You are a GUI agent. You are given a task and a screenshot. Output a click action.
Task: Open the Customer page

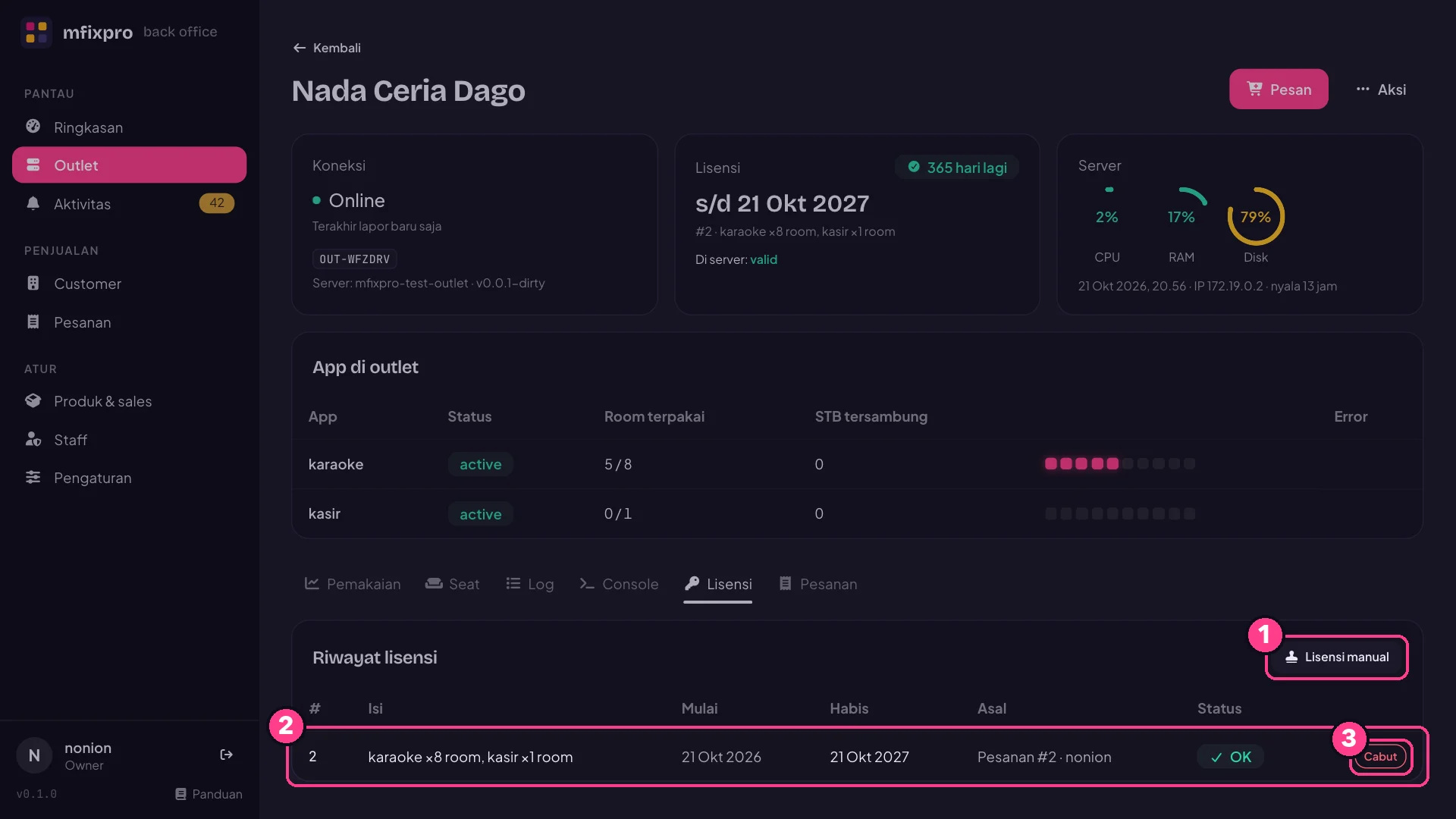tap(129, 283)
